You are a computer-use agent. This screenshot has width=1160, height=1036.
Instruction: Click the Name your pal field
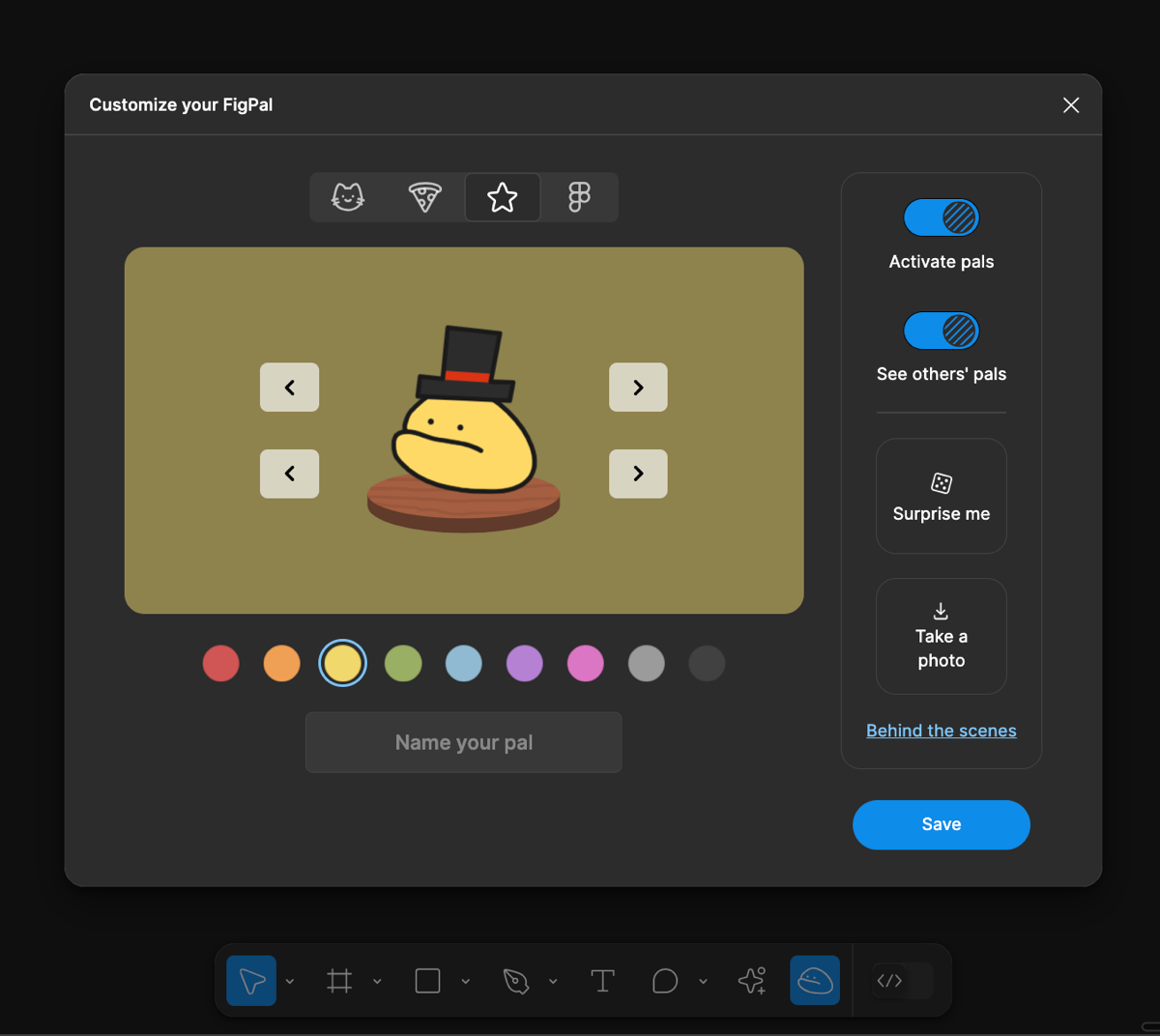click(x=464, y=742)
